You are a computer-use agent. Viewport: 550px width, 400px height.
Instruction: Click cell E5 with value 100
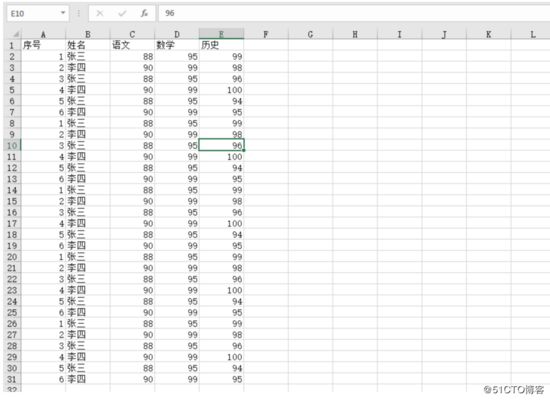point(221,90)
